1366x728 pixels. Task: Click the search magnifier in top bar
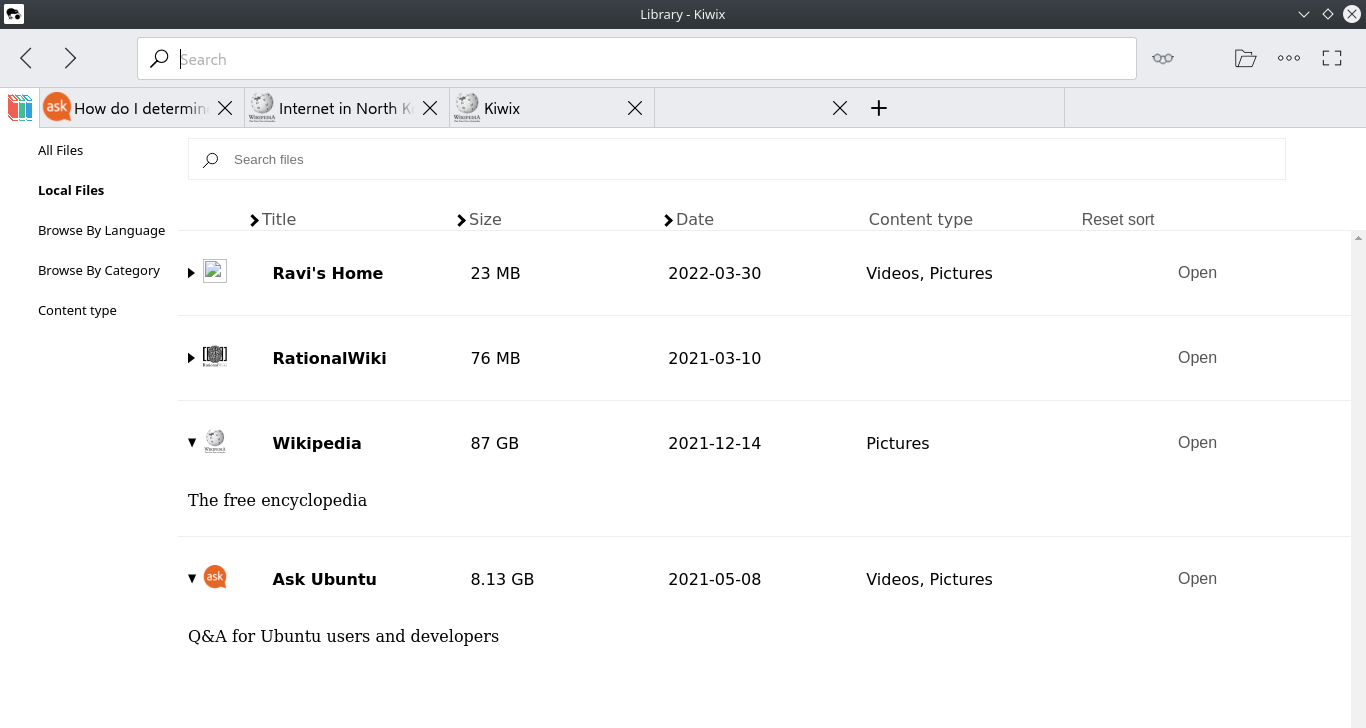(x=160, y=59)
